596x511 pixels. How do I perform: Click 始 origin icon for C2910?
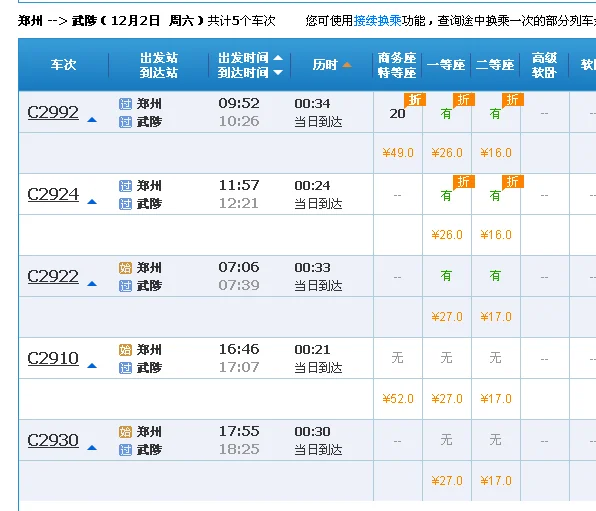tap(125, 350)
